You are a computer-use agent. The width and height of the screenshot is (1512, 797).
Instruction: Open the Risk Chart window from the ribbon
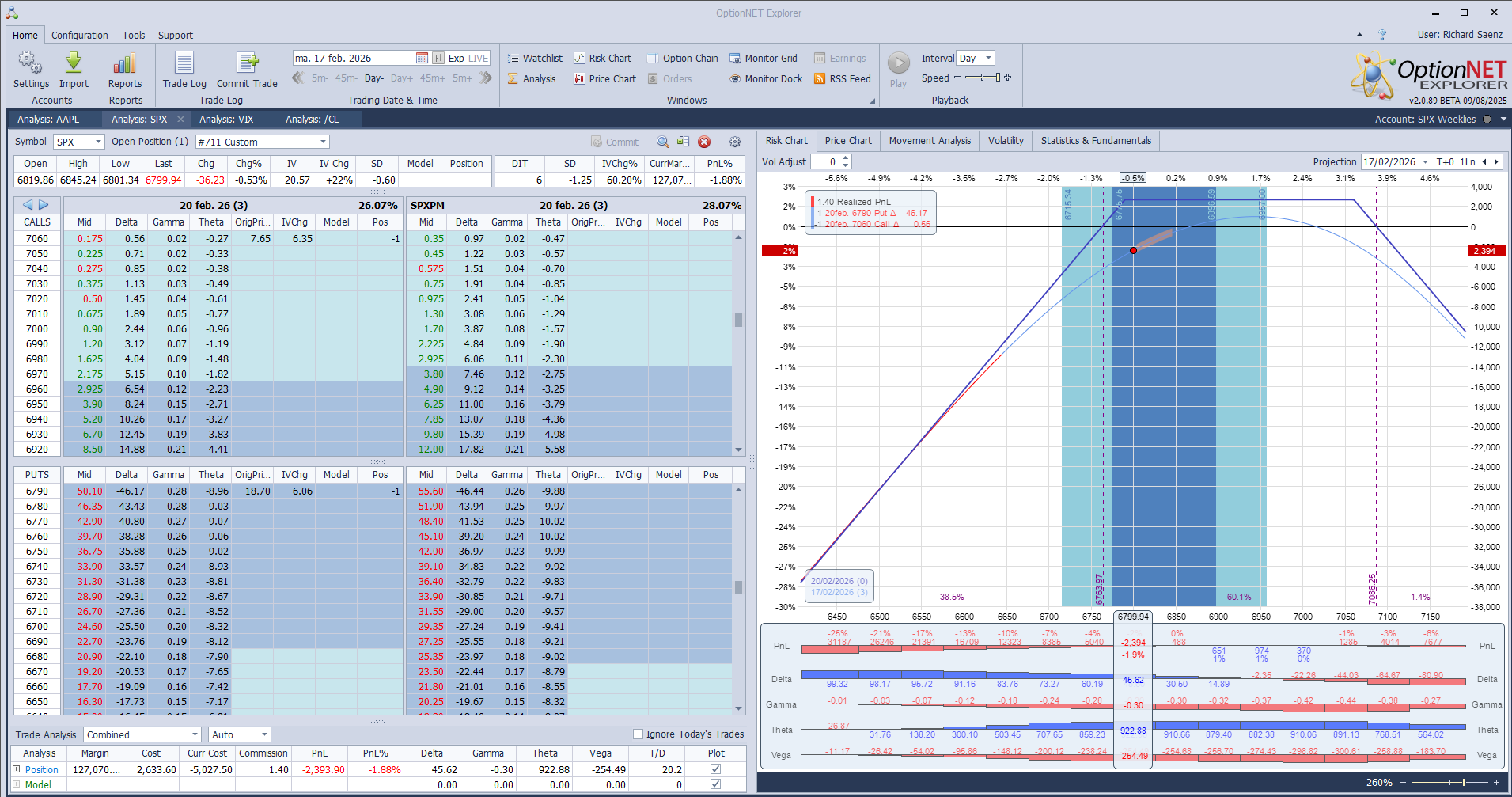coord(602,58)
